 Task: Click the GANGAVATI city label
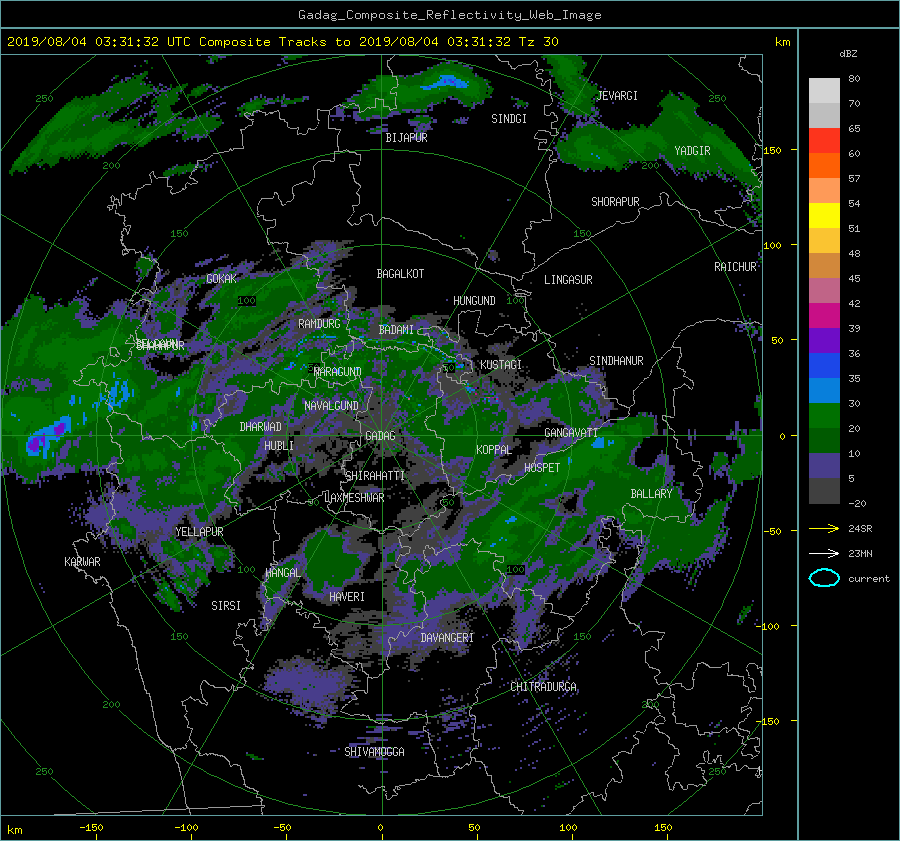(571, 433)
